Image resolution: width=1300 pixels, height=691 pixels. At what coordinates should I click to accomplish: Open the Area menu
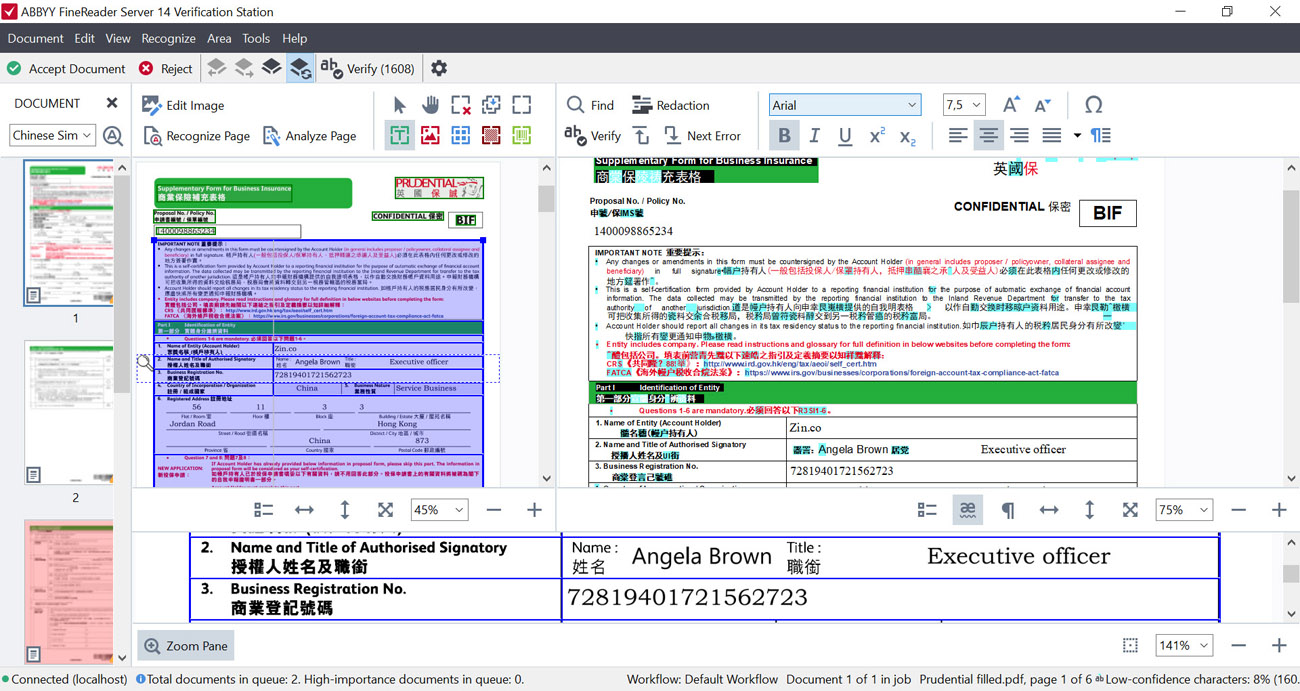(219, 38)
